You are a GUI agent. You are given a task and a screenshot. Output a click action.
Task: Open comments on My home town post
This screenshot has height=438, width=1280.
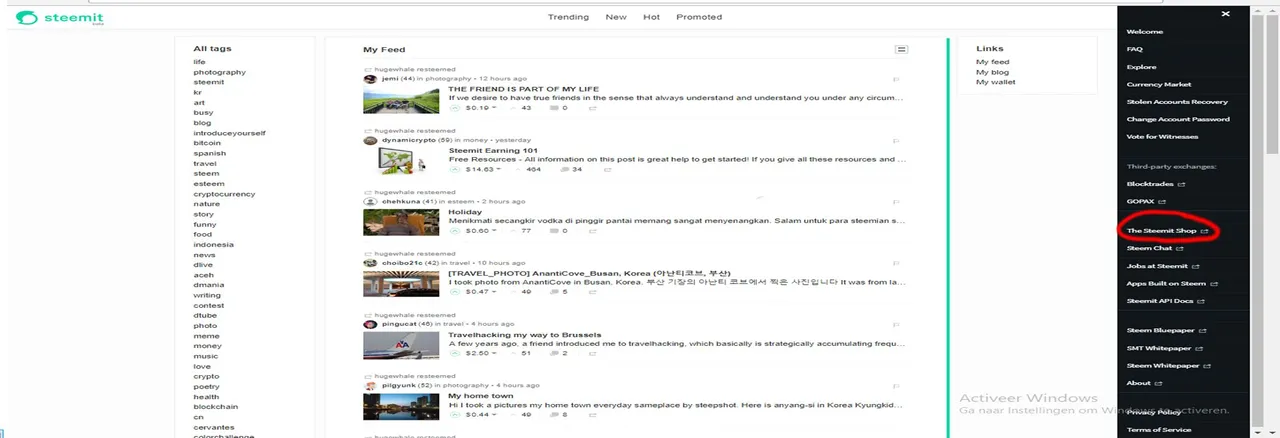tap(558, 414)
